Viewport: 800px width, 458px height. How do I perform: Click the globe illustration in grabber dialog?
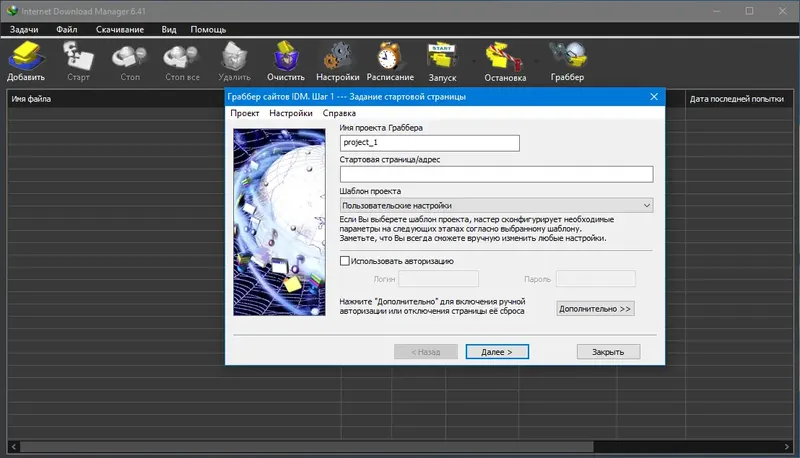(279, 222)
